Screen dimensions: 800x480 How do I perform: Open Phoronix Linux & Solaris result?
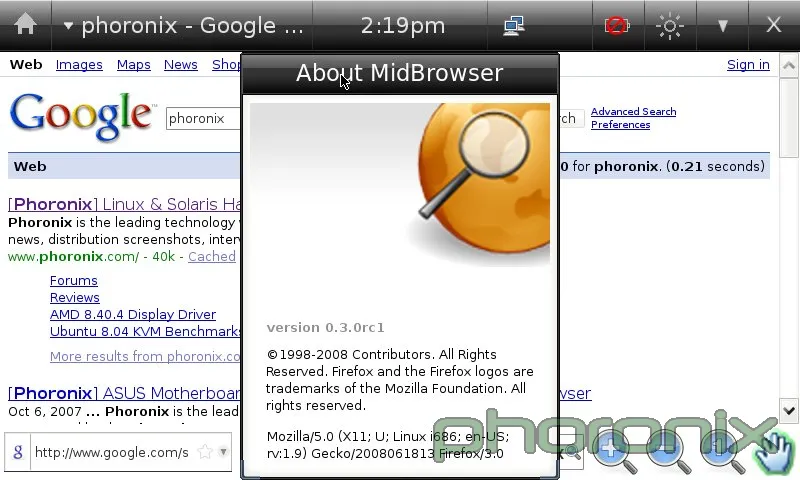point(124,204)
